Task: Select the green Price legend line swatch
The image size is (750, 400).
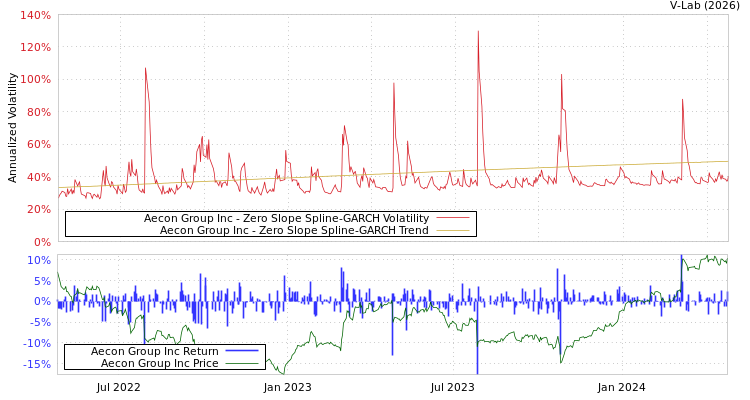Action: (x=242, y=364)
